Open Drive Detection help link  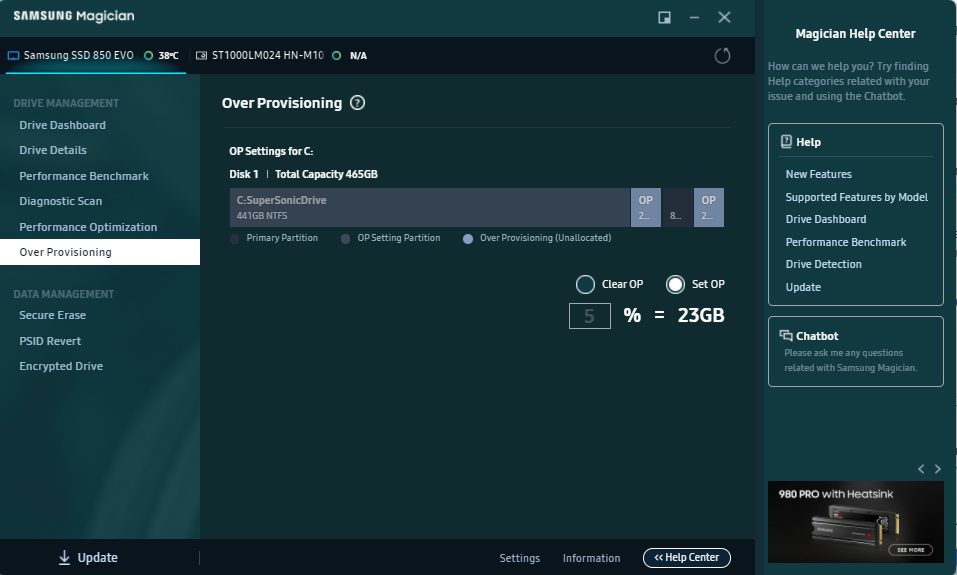[823, 264]
